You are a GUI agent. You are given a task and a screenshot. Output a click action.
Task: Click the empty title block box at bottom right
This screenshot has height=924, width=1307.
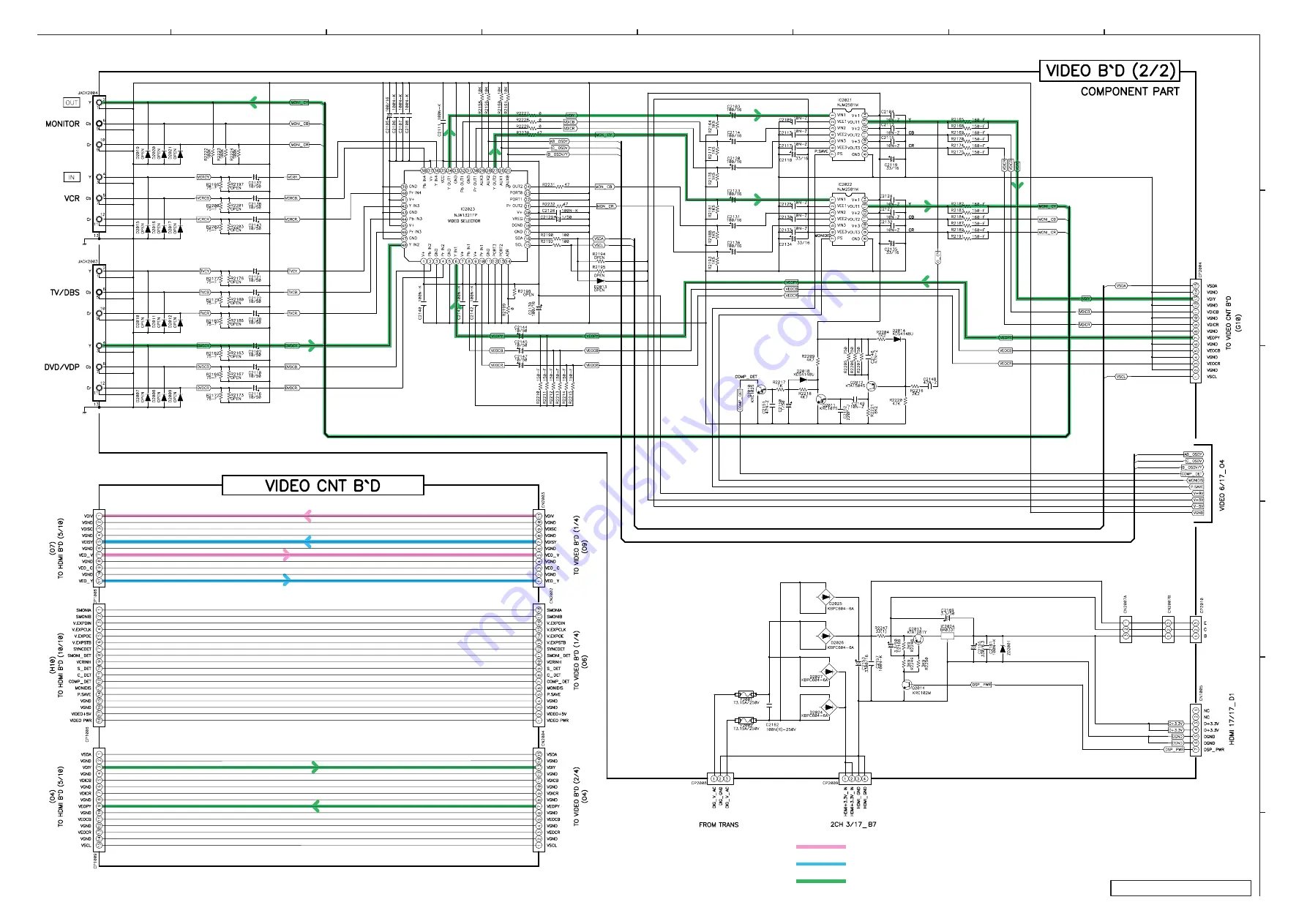point(1180,888)
